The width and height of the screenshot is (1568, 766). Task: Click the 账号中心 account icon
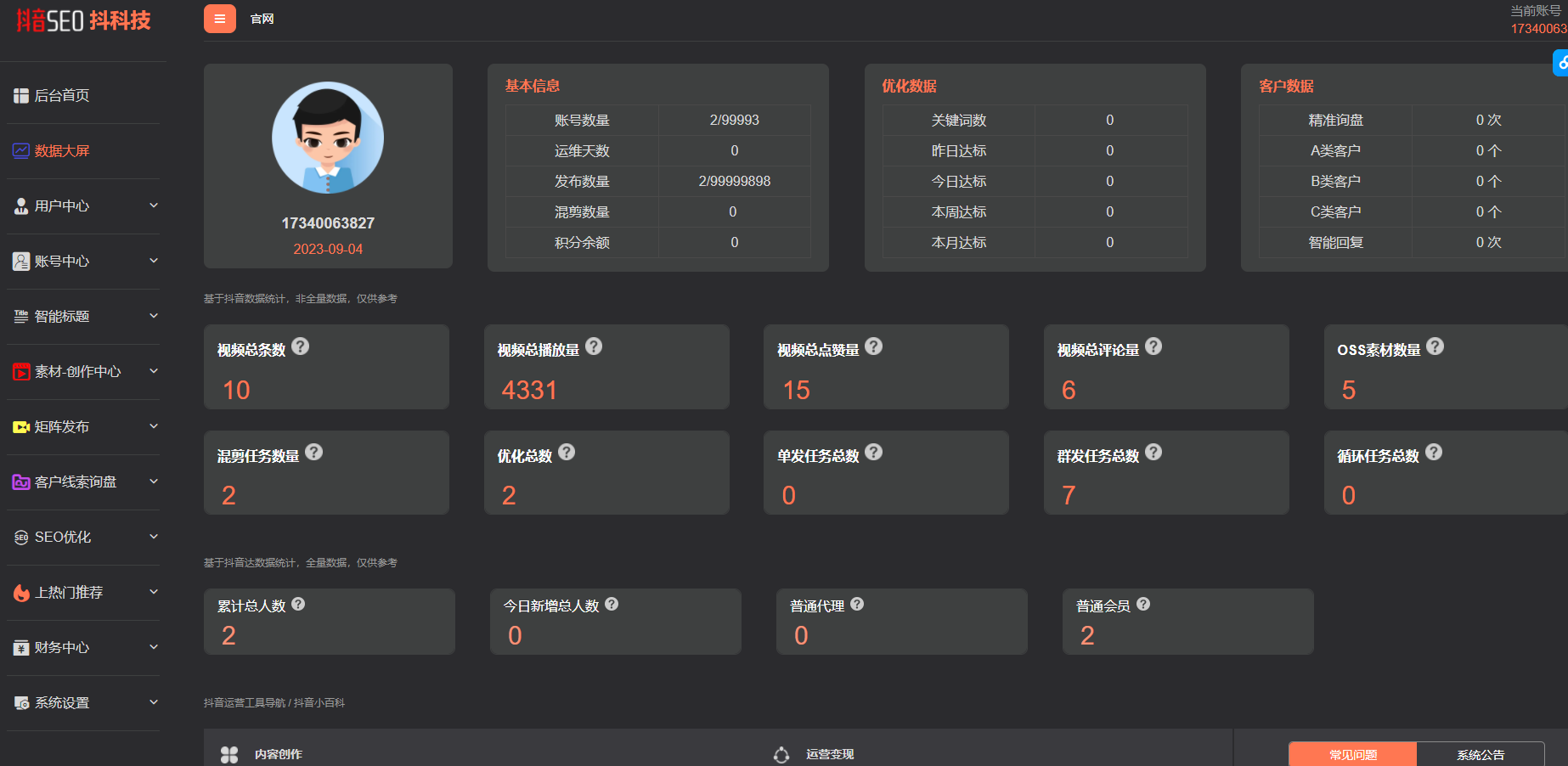point(21,262)
